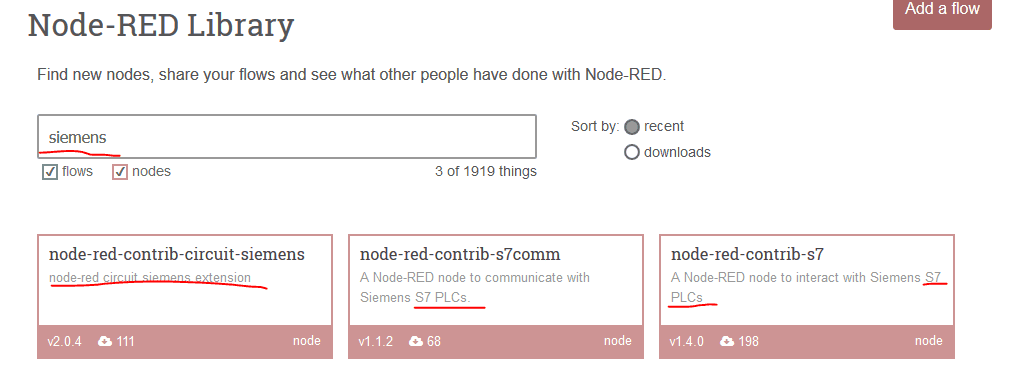This screenshot has height=387, width=1029.
Task: Click circuit siemens extension description text
Action: (x=150, y=277)
